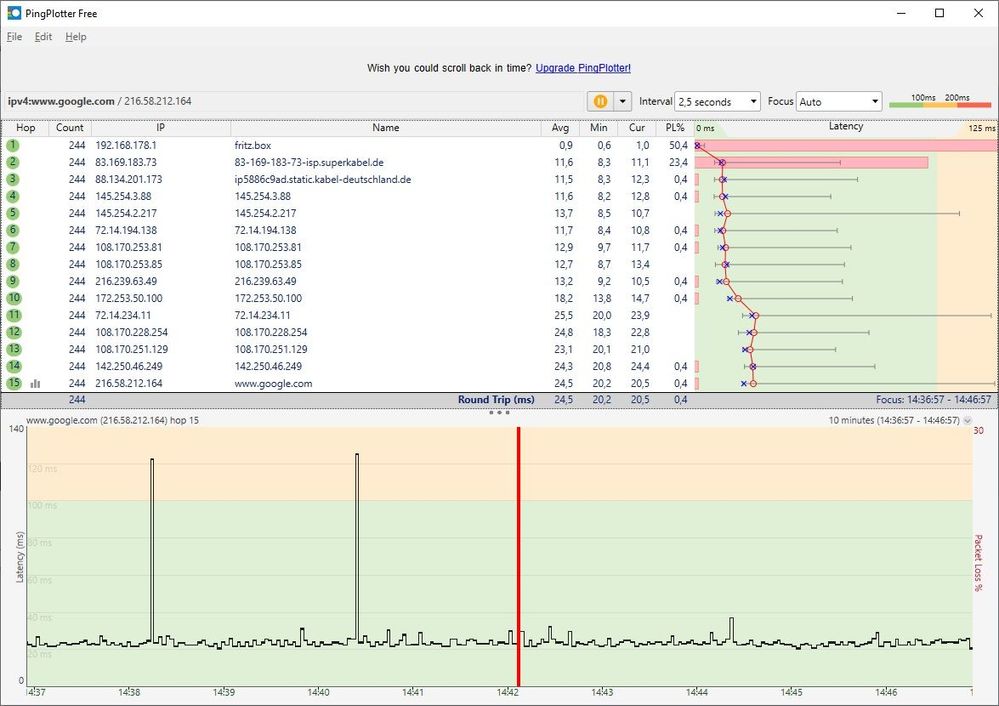
Task: Open the Help menu
Action: [x=75, y=36]
